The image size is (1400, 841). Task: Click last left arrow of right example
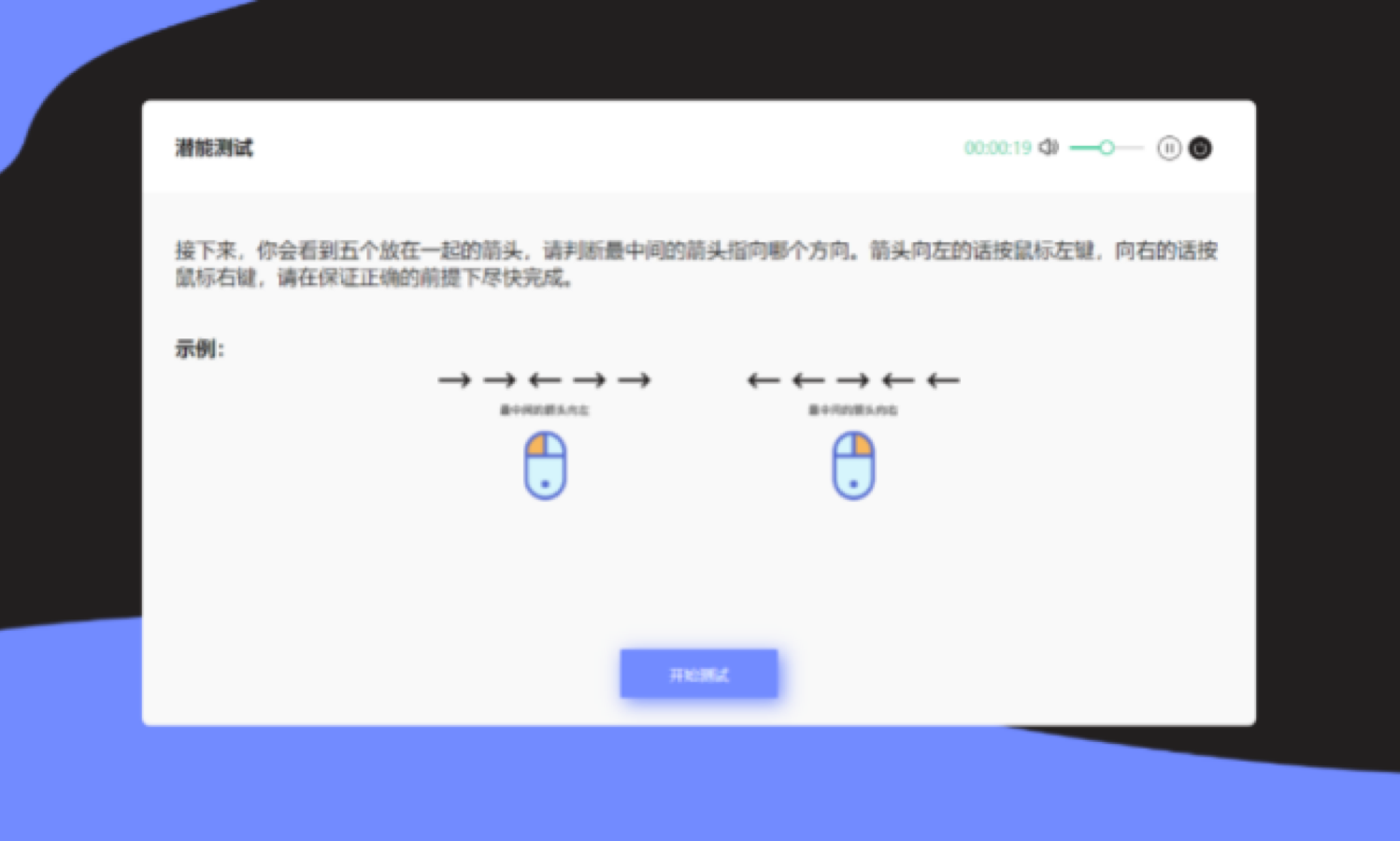(943, 380)
